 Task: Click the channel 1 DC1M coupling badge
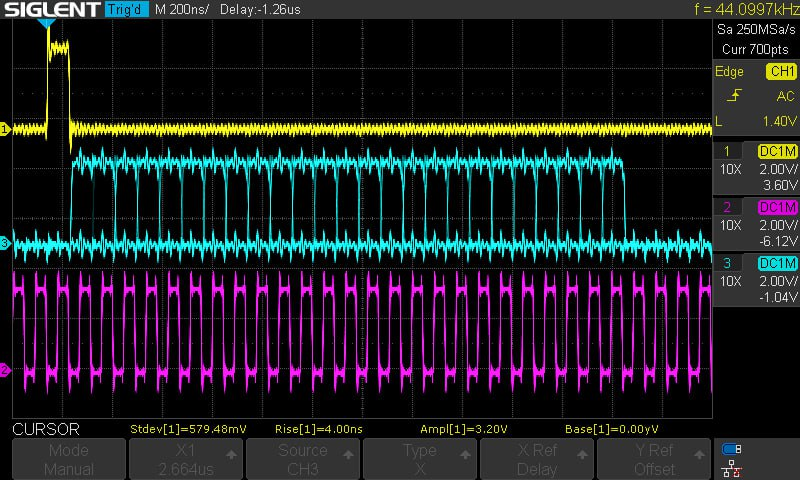click(778, 151)
